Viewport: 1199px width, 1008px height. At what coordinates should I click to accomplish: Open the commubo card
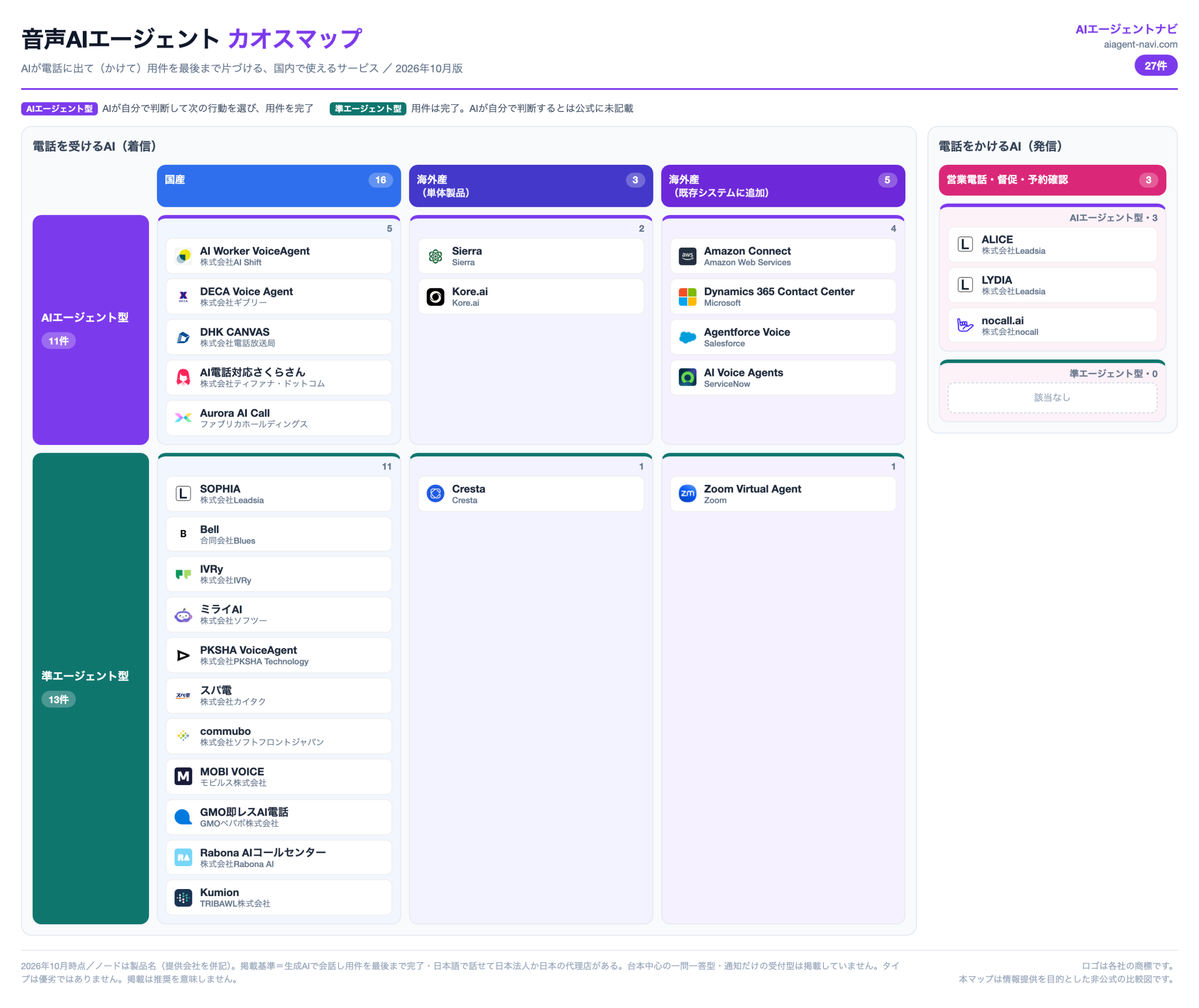[x=279, y=736]
